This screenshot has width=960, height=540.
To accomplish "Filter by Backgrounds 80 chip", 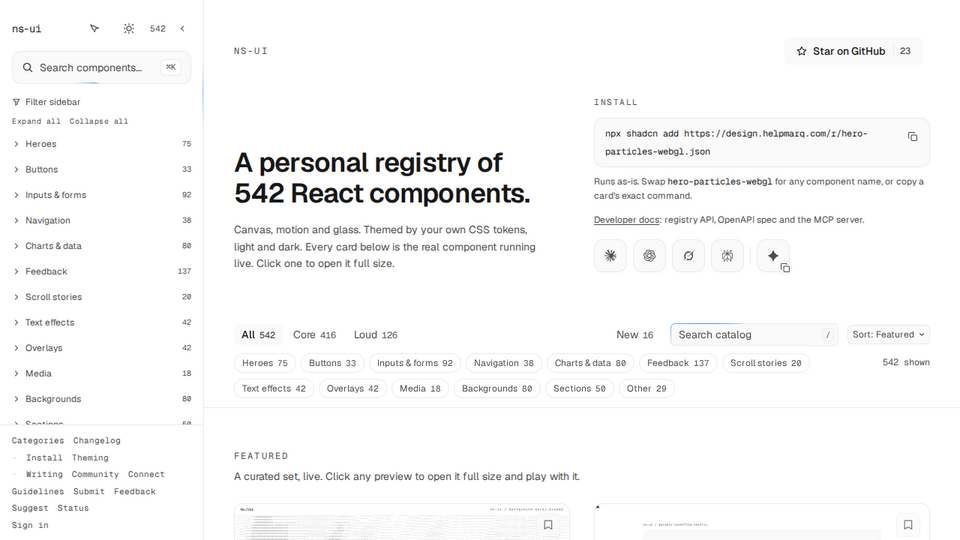I will pyautogui.click(x=497, y=389).
